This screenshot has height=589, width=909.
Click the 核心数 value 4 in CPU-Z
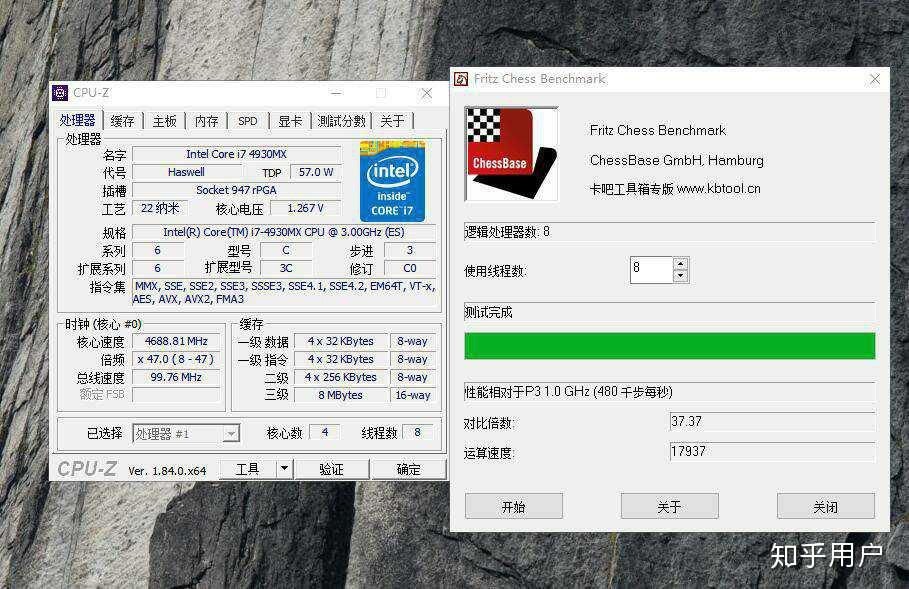point(325,432)
